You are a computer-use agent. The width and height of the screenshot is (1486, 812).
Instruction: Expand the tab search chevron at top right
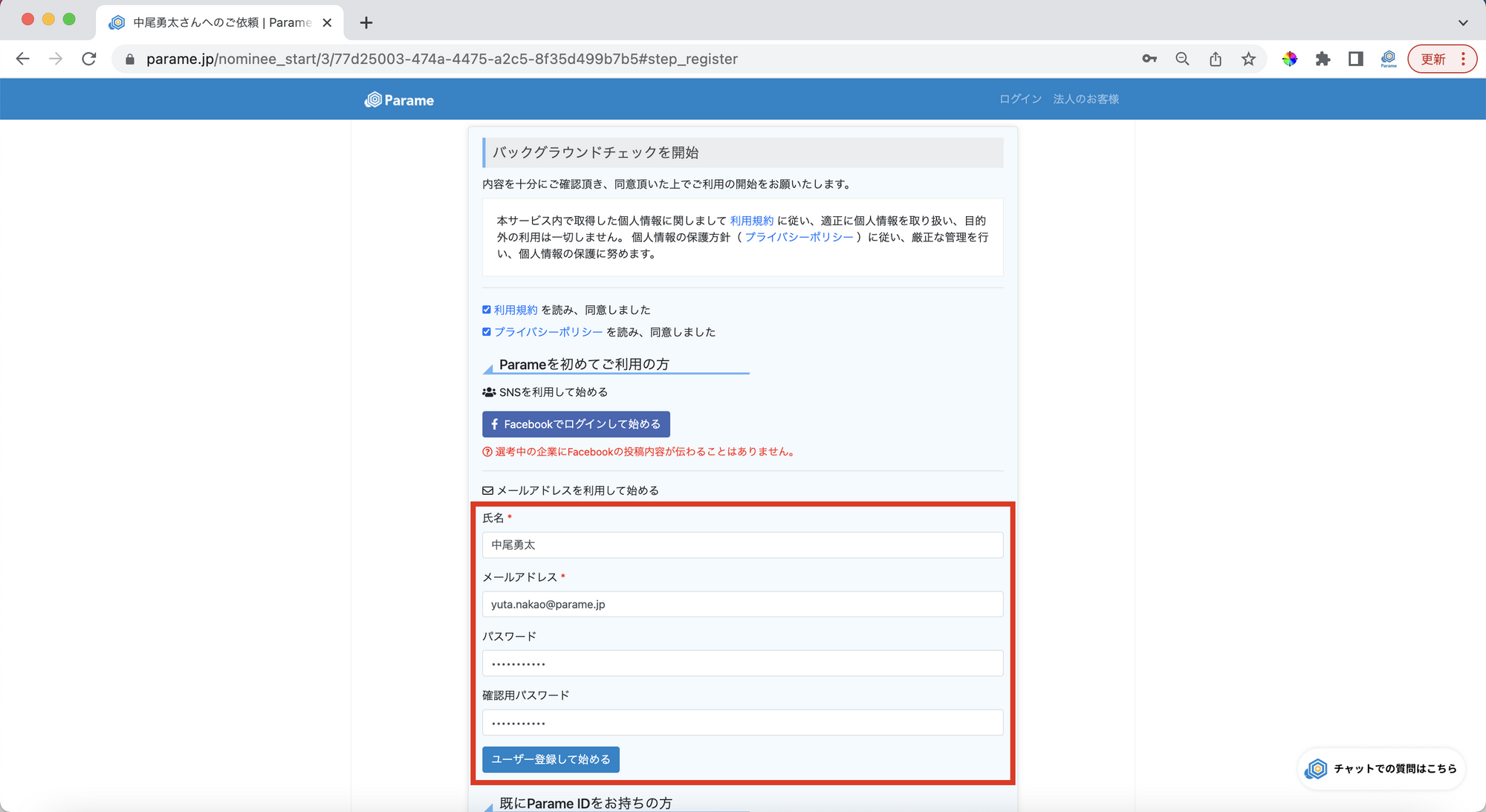(1463, 22)
